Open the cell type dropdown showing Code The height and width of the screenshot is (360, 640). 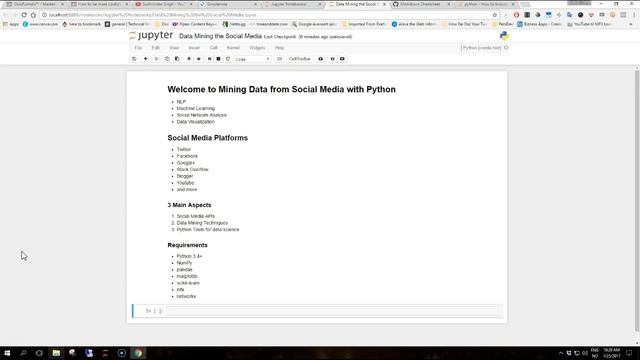tap(252, 59)
